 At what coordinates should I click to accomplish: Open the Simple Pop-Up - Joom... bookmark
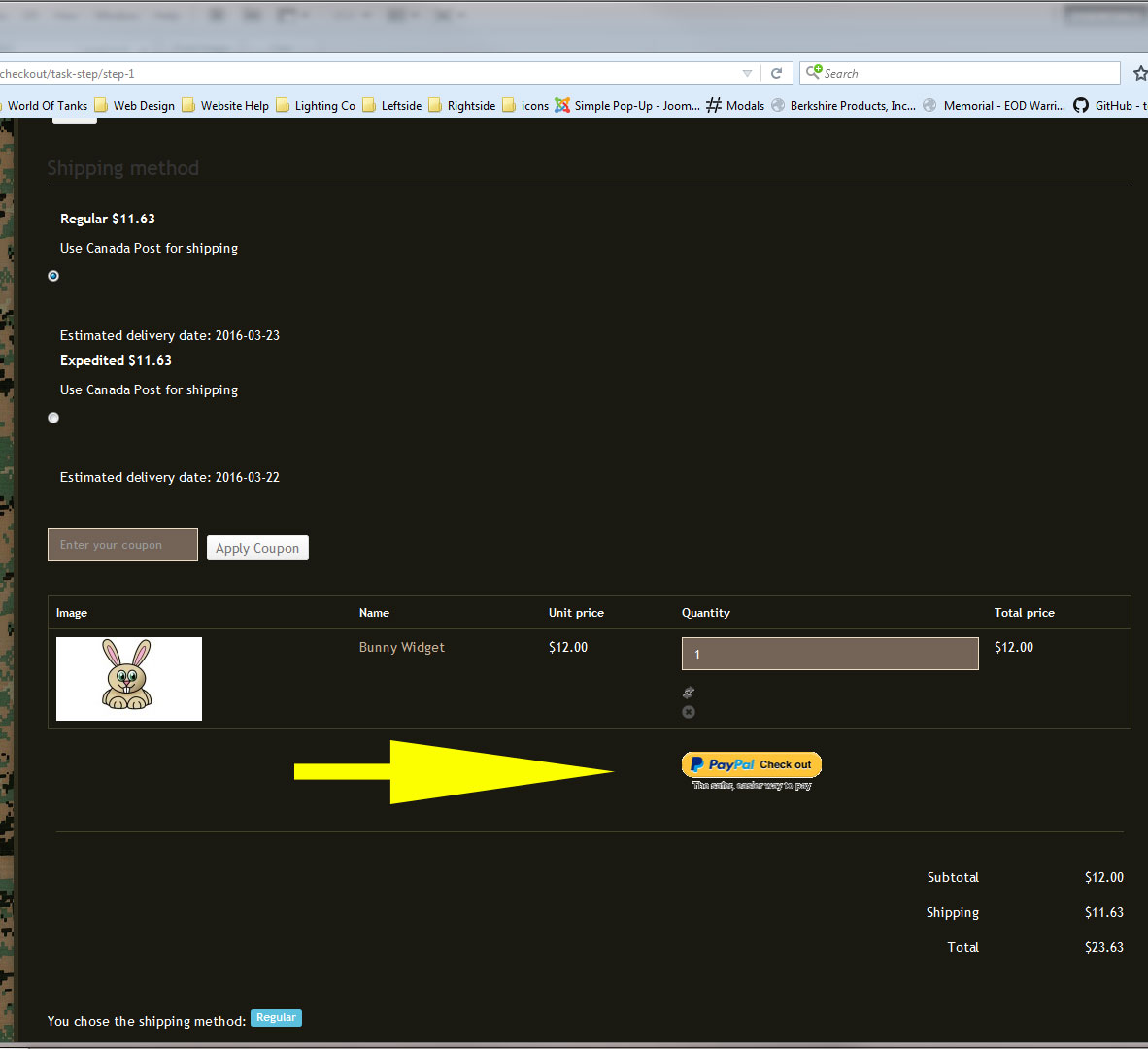click(627, 106)
